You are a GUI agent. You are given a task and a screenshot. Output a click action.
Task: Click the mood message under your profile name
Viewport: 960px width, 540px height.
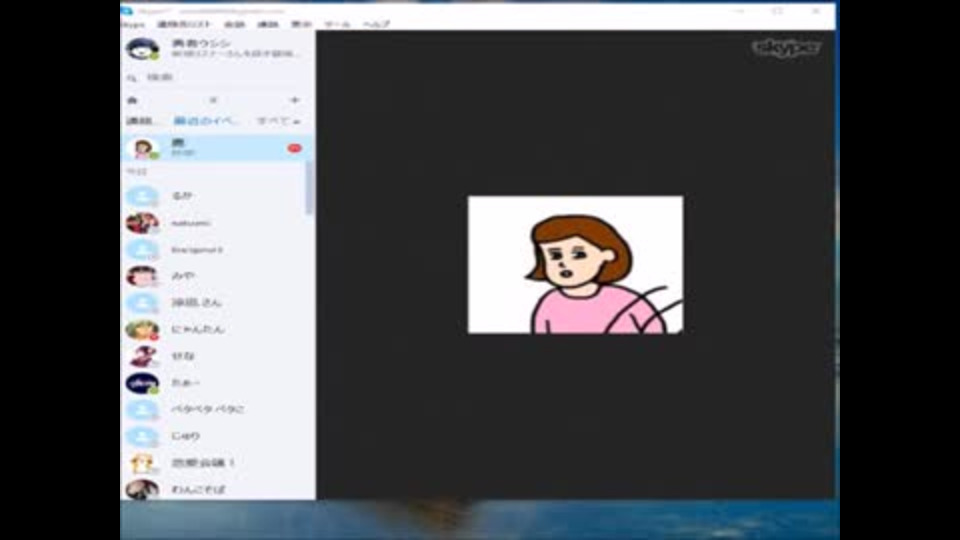tap(236, 54)
